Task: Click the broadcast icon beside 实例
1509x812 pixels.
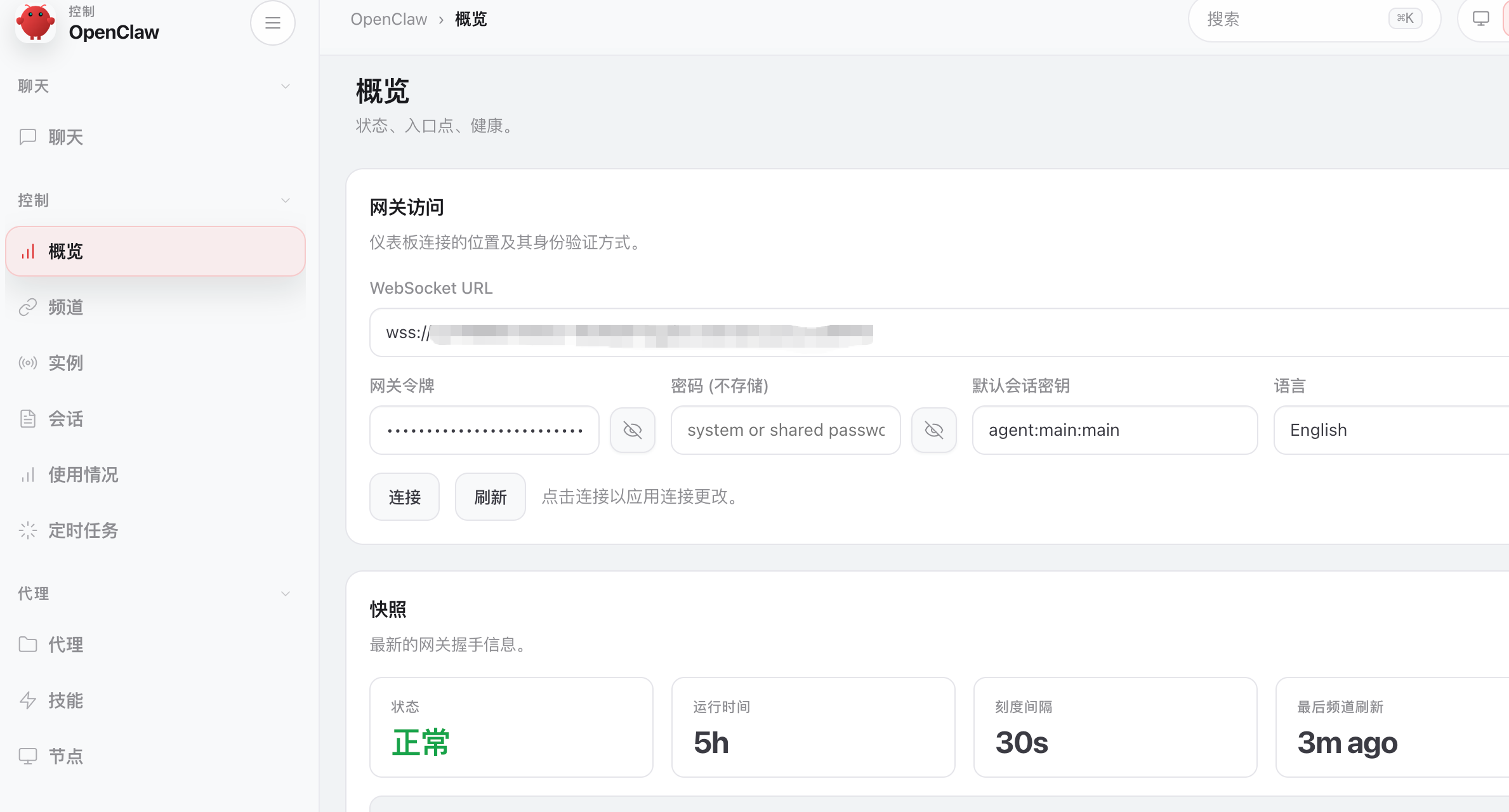Action: coord(28,363)
